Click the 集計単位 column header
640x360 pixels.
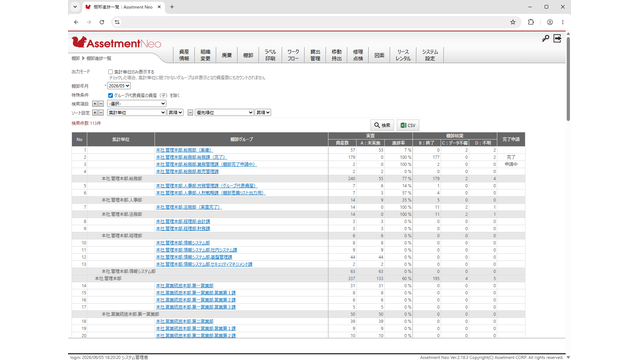pyautogui.click(x=121, y=139)
